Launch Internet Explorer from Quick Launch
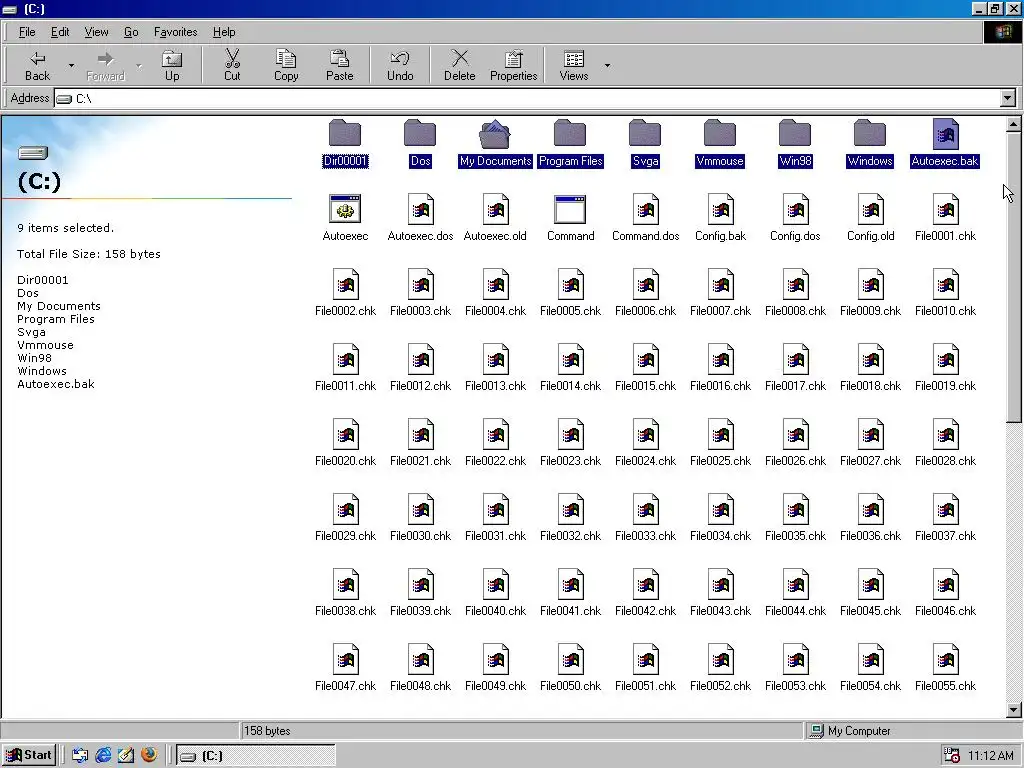Screen dimensions: 1024x768 103,756
